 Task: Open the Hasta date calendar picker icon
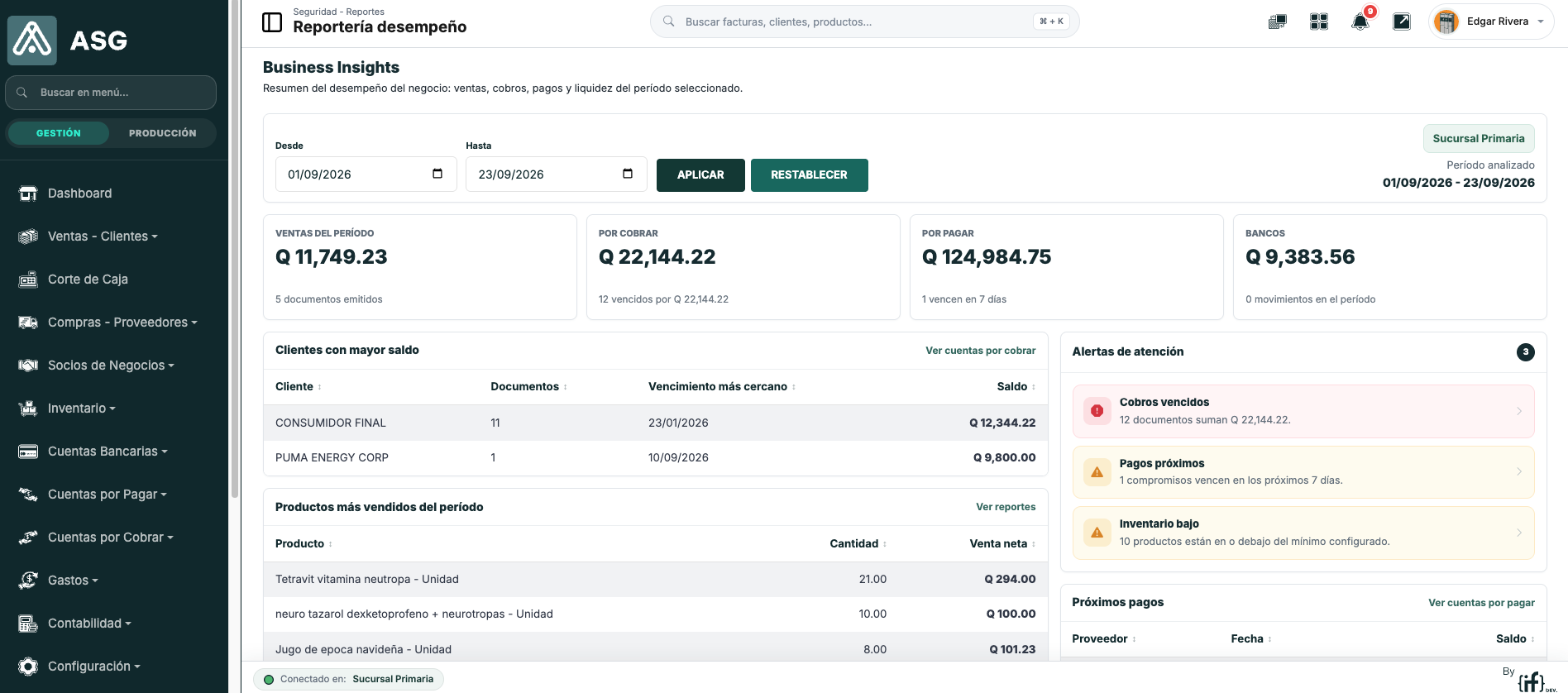click(628, 174)
